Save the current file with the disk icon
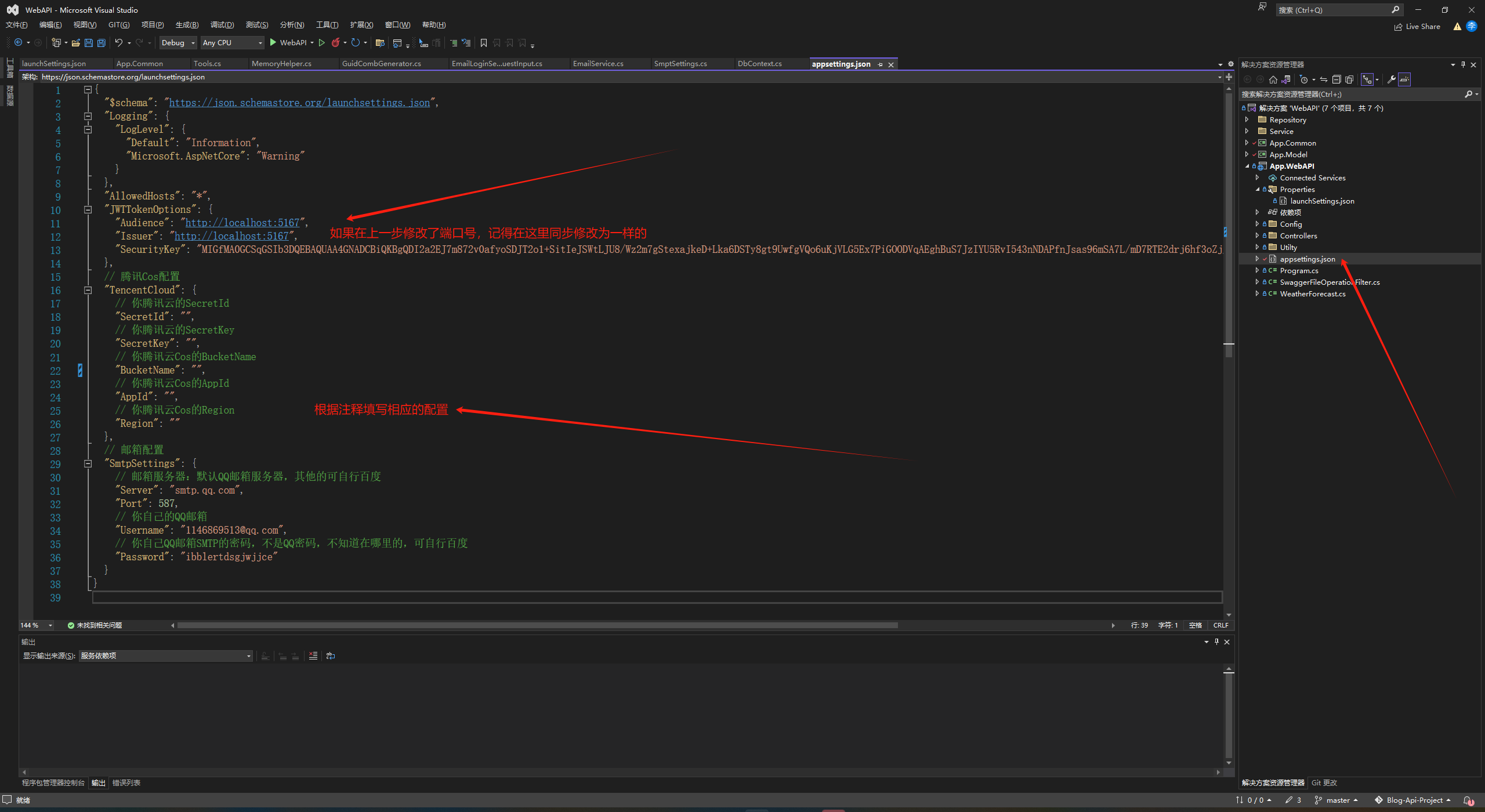The image size is (1485, 812). tap(89, 42)
